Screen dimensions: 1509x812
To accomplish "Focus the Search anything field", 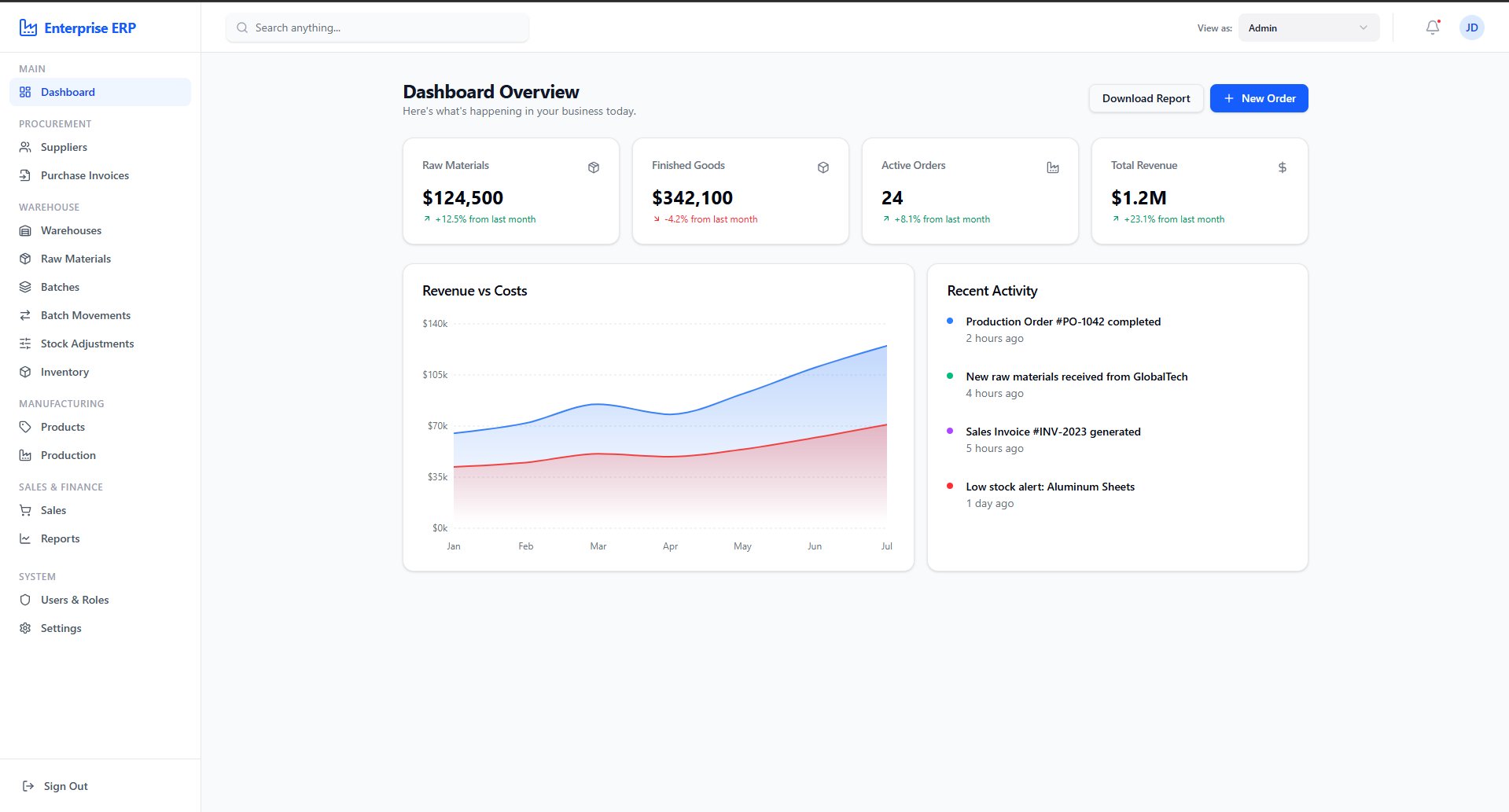I will coord(377,28).
